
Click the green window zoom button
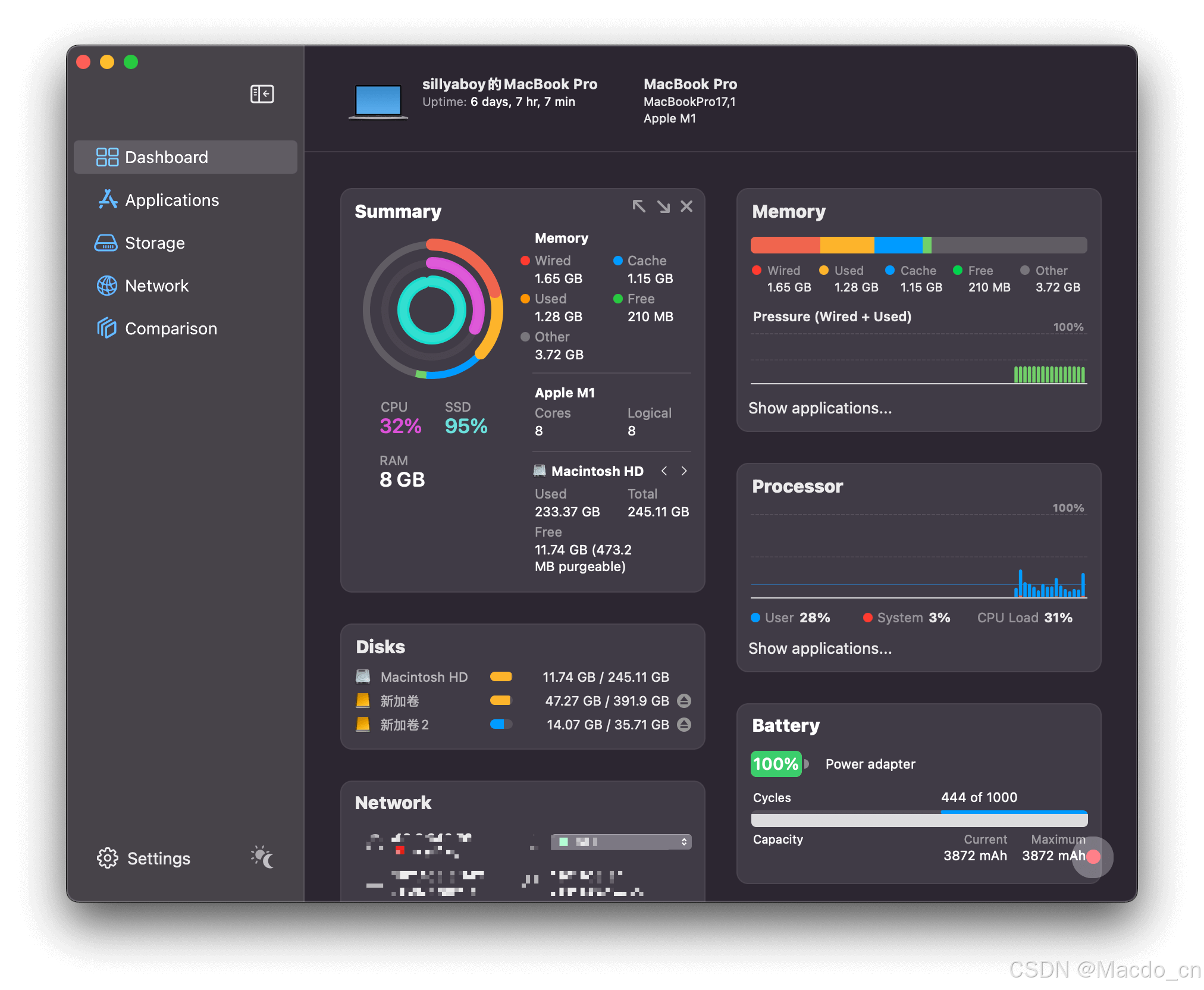click(131, 62)
